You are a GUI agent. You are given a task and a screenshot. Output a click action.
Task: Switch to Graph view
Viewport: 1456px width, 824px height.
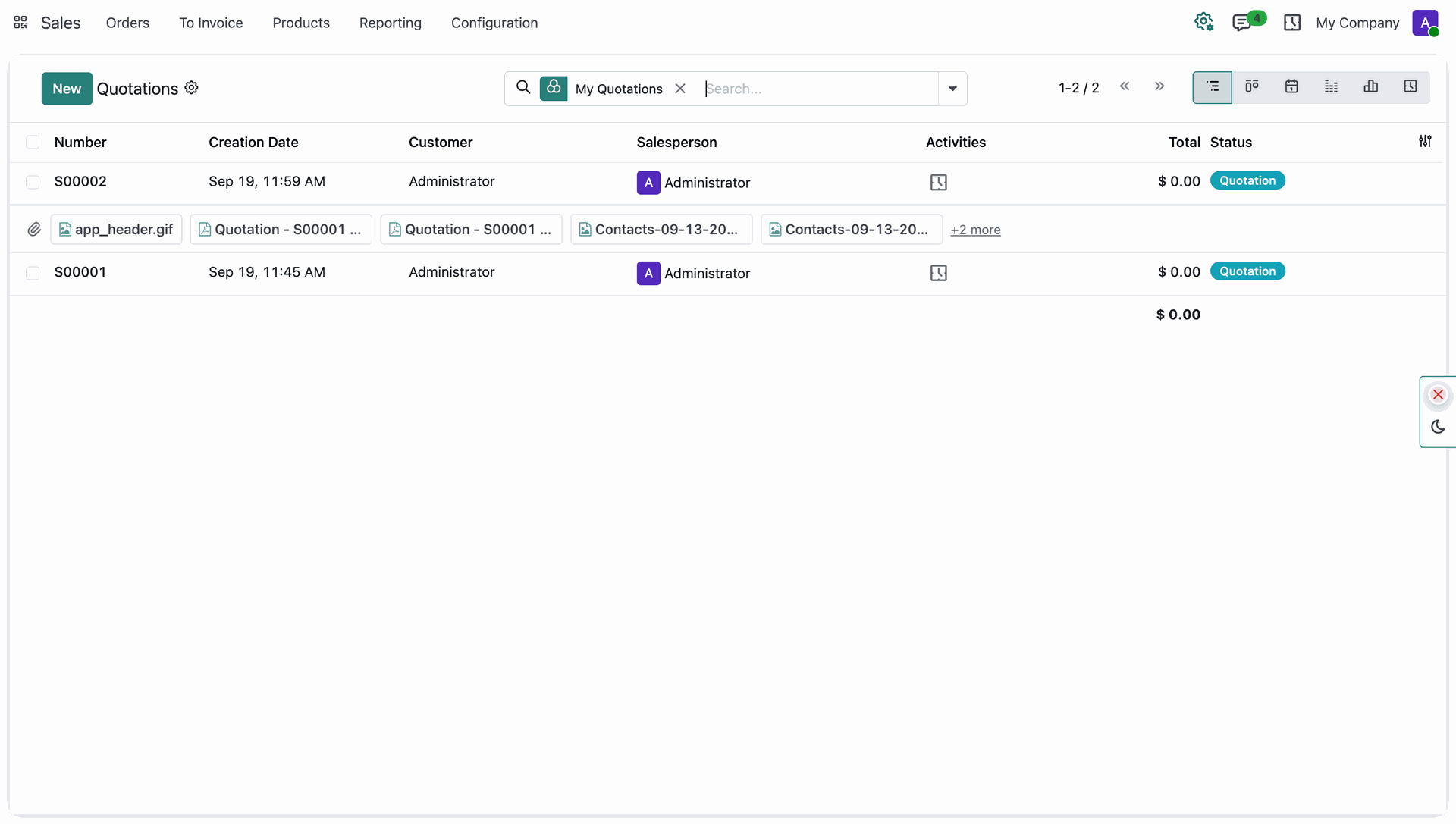pos(1370,87)
